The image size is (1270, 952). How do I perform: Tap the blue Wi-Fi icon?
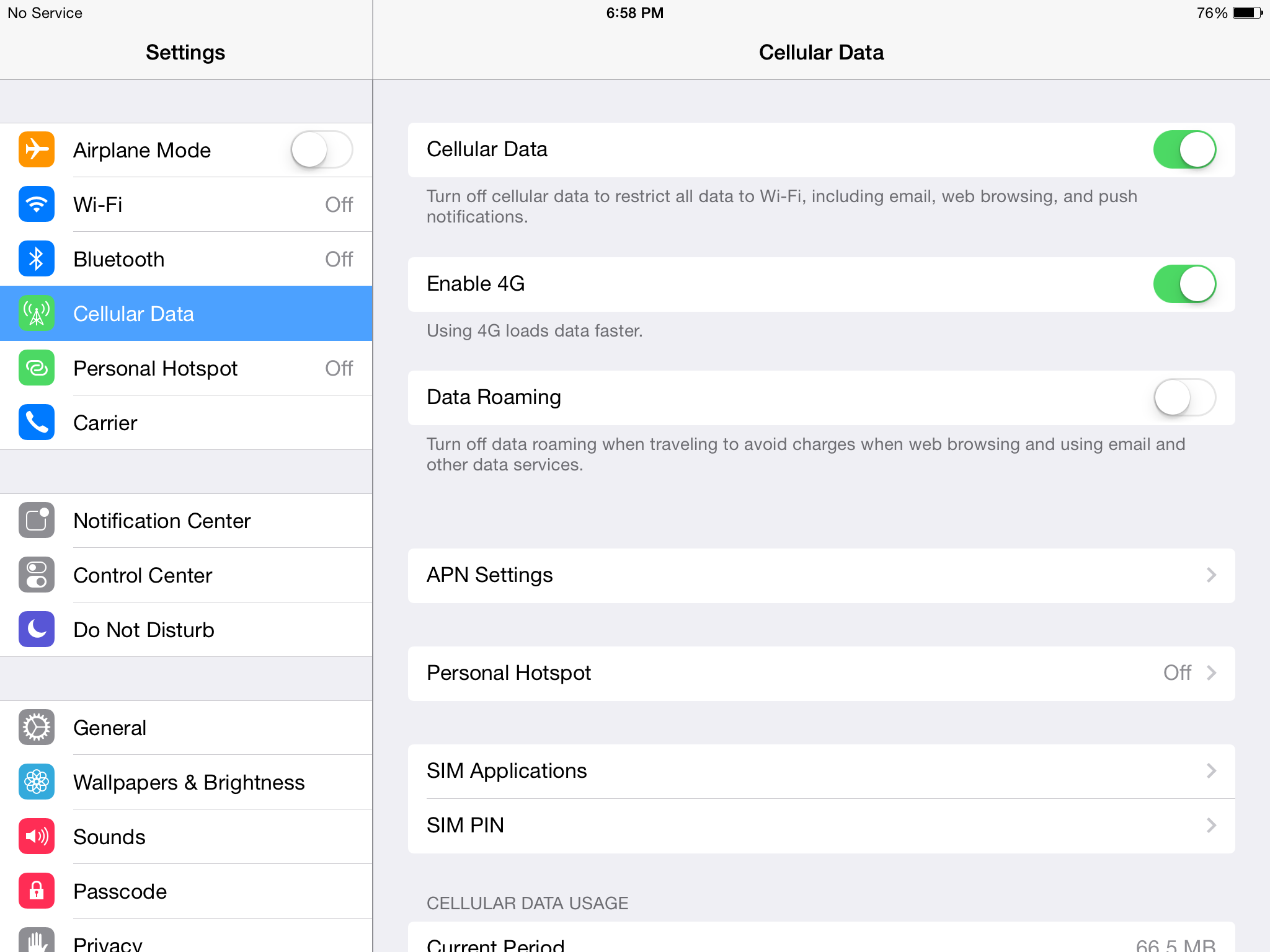[37, 204]
